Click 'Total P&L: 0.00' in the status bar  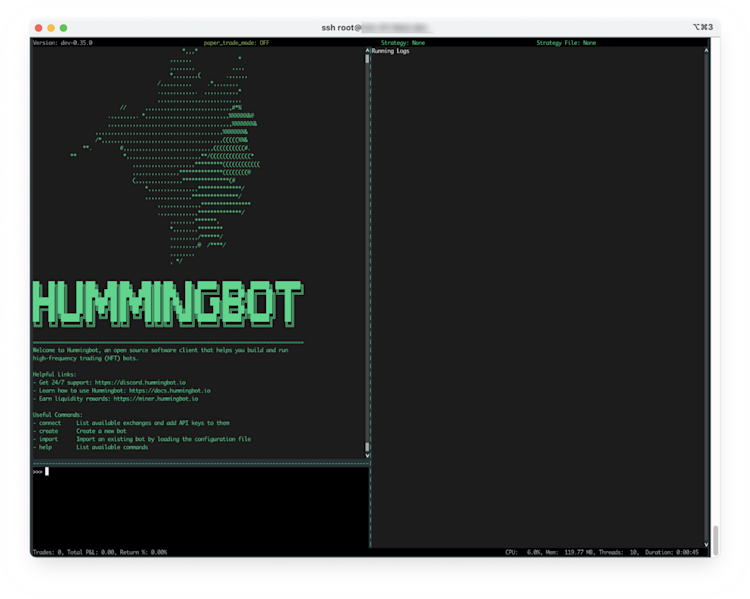click(x=91, y=552)
